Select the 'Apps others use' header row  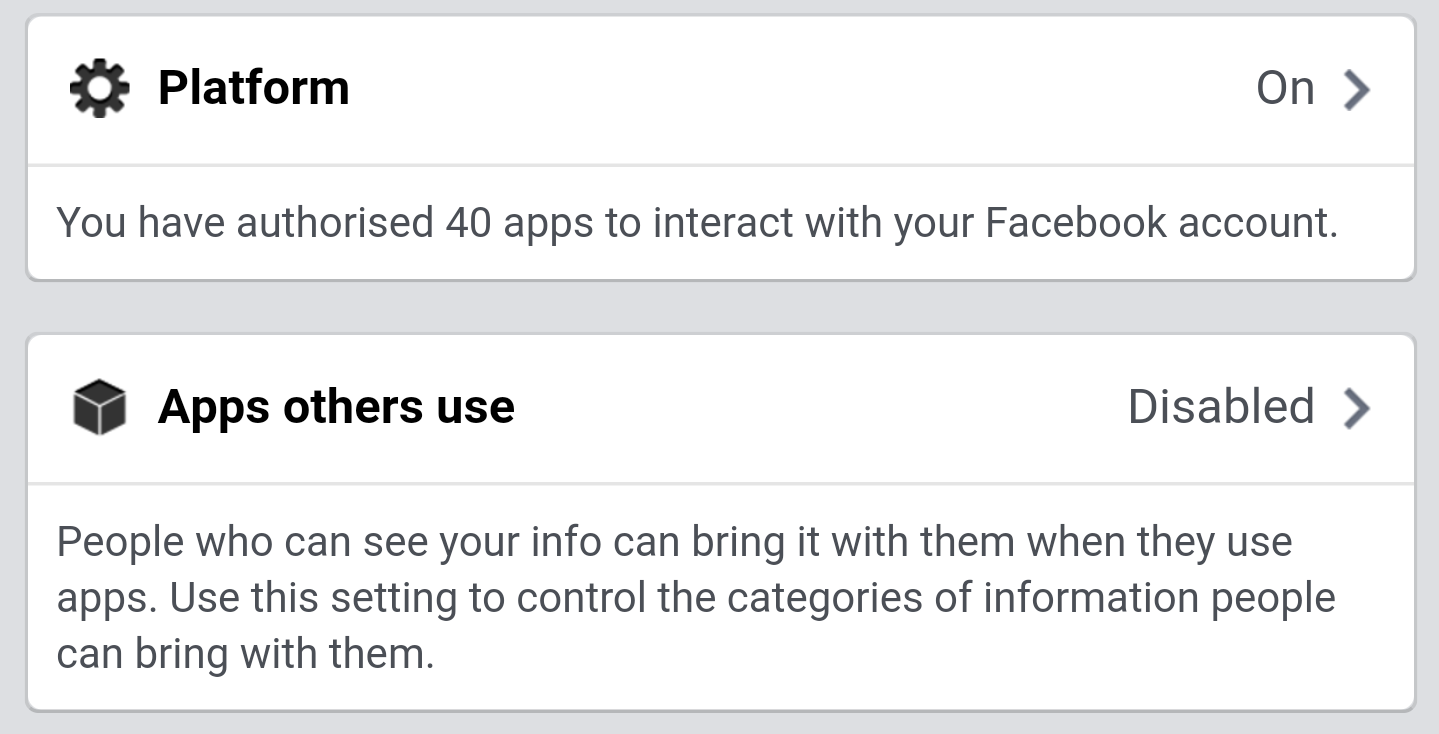(x=720, y=408)
